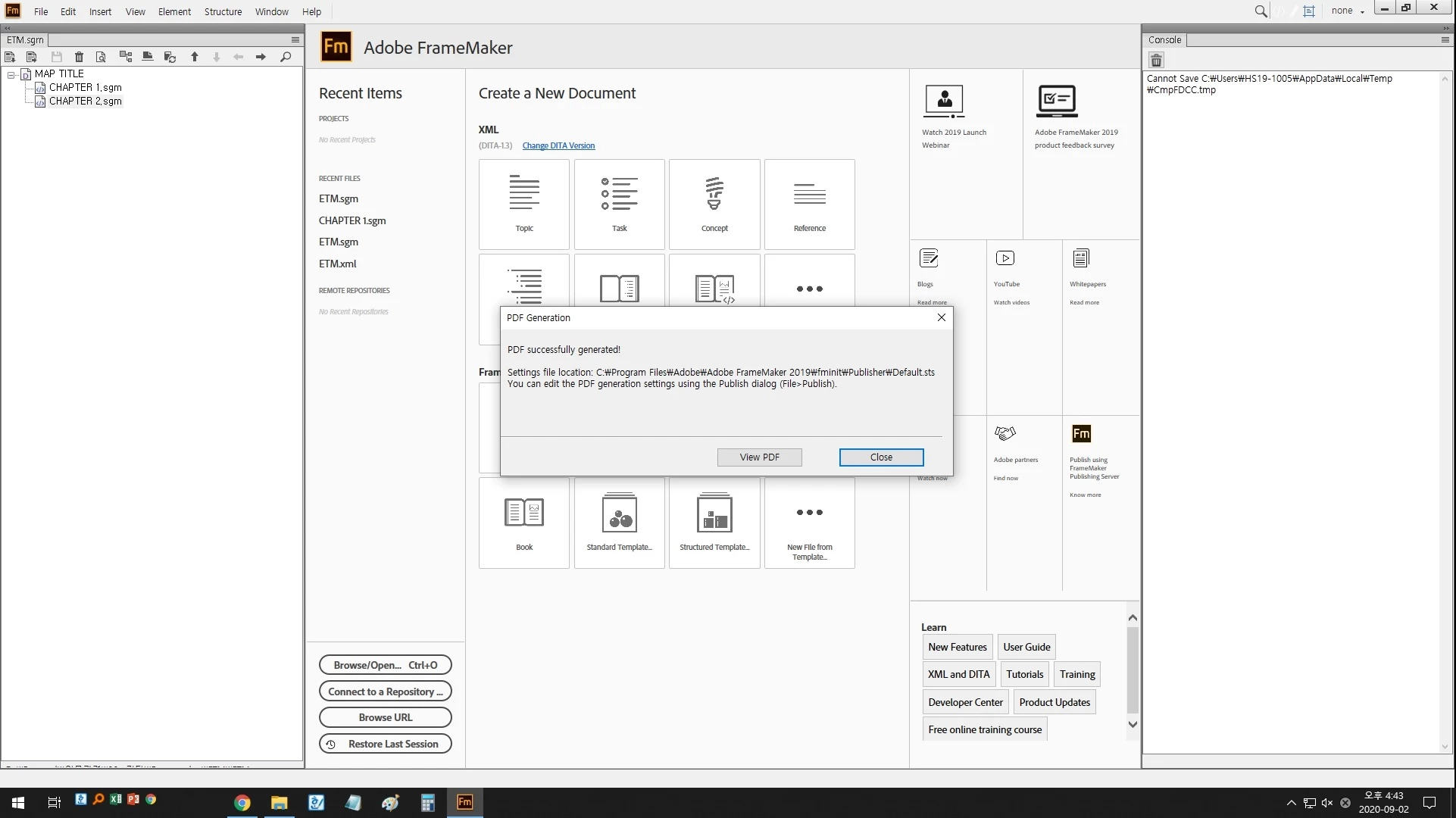Open the Structure menu
This screenshot has width=1456, height=818.
tap(223, 11)
